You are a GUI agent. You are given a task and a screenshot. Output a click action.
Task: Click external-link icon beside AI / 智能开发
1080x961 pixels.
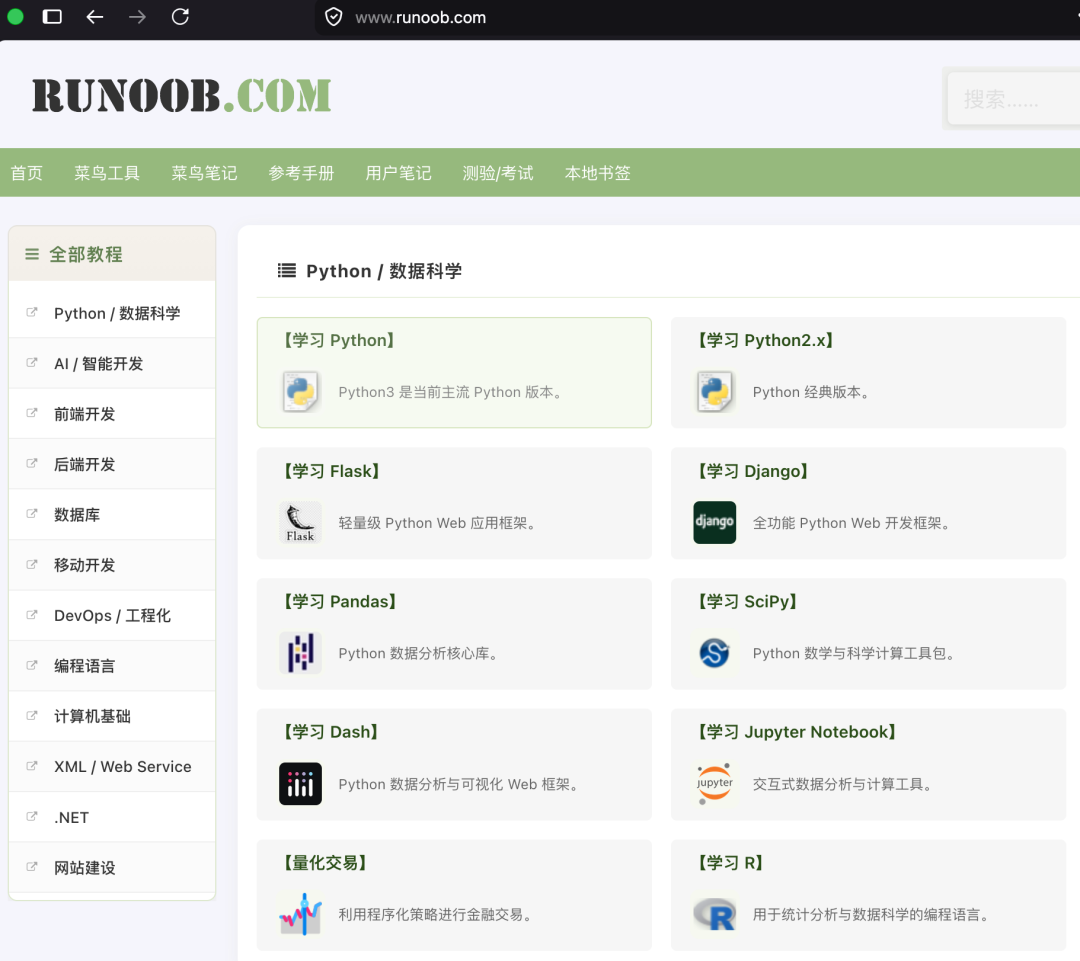click(x=32, y=362)
